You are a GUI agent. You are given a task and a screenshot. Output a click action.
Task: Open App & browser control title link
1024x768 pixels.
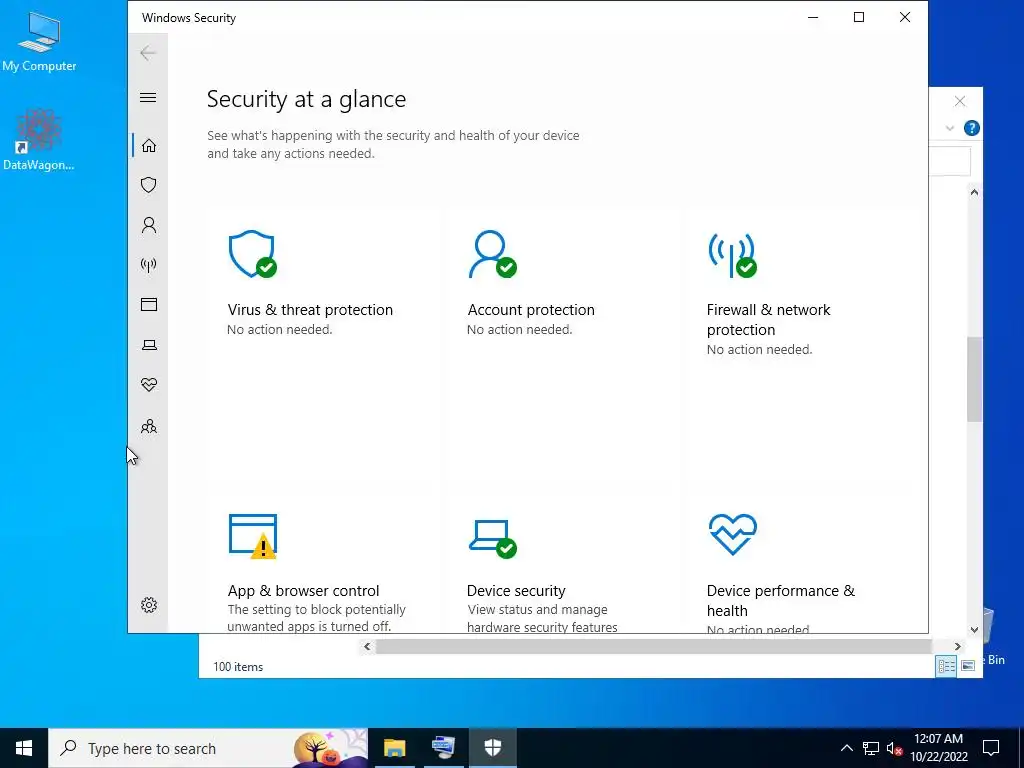click(303, 590)
